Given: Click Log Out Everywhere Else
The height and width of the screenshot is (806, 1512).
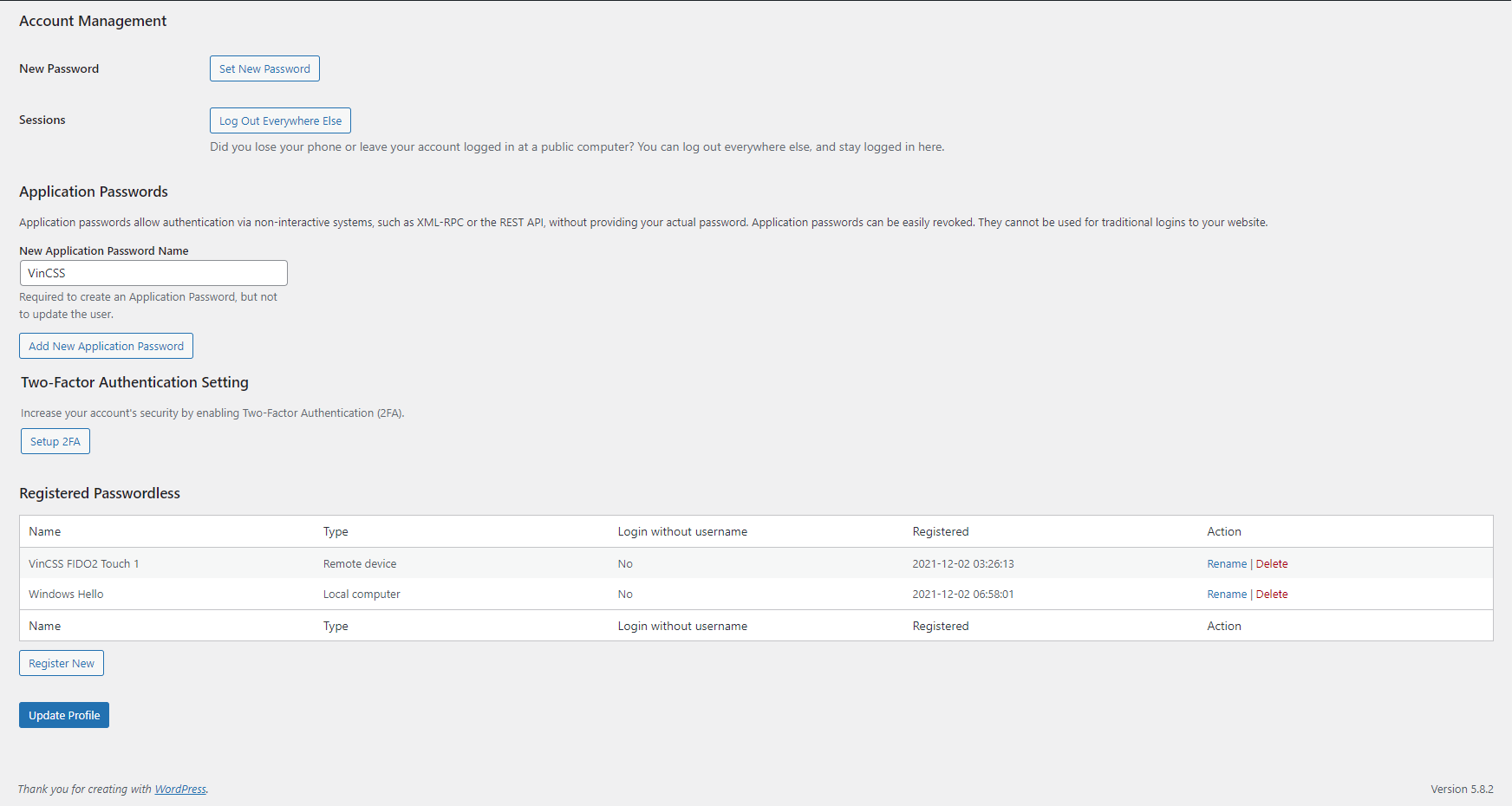Looking at the screenshot, I should tap(279, 120).
